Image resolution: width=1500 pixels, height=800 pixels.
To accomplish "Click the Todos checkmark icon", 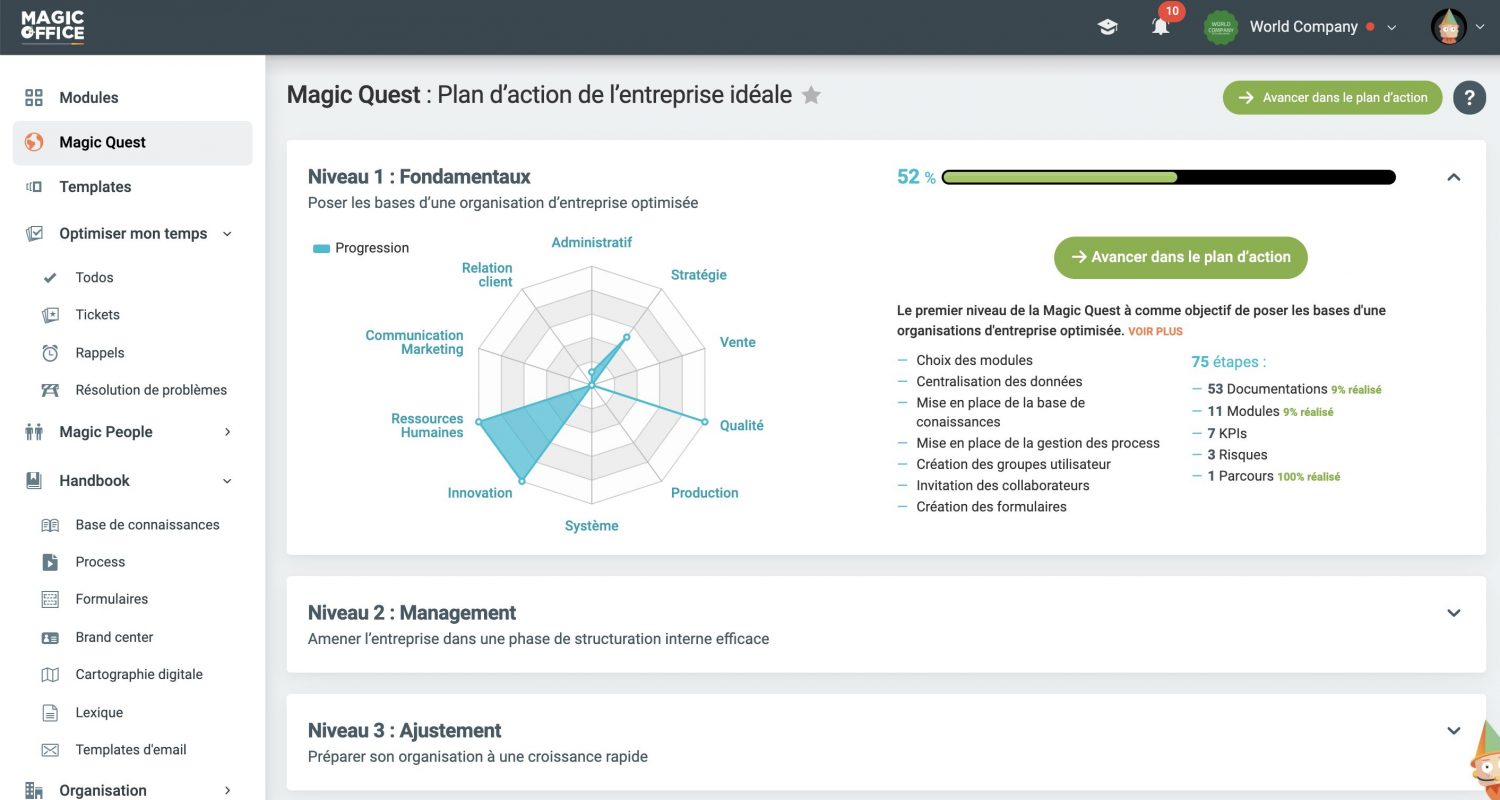I will point(50,277).
